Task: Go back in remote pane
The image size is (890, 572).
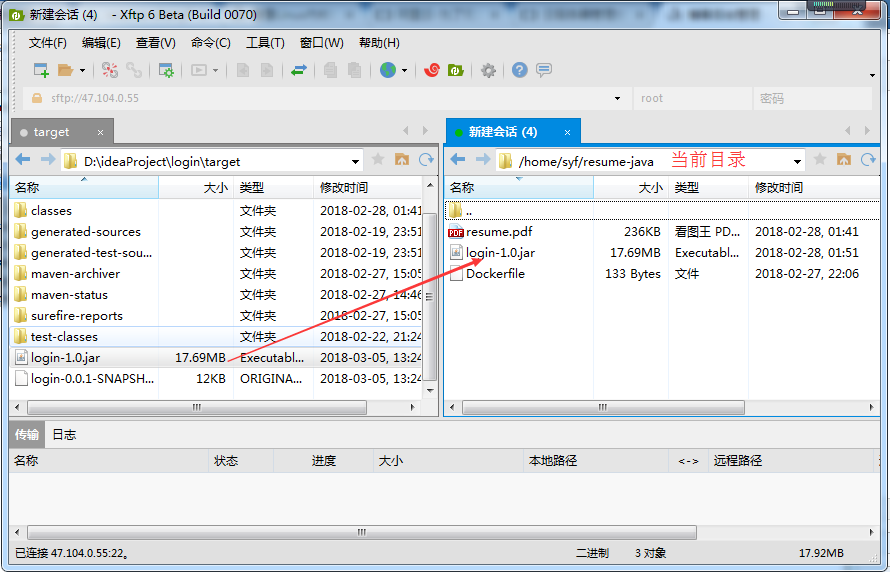Action: coord(458,161)
